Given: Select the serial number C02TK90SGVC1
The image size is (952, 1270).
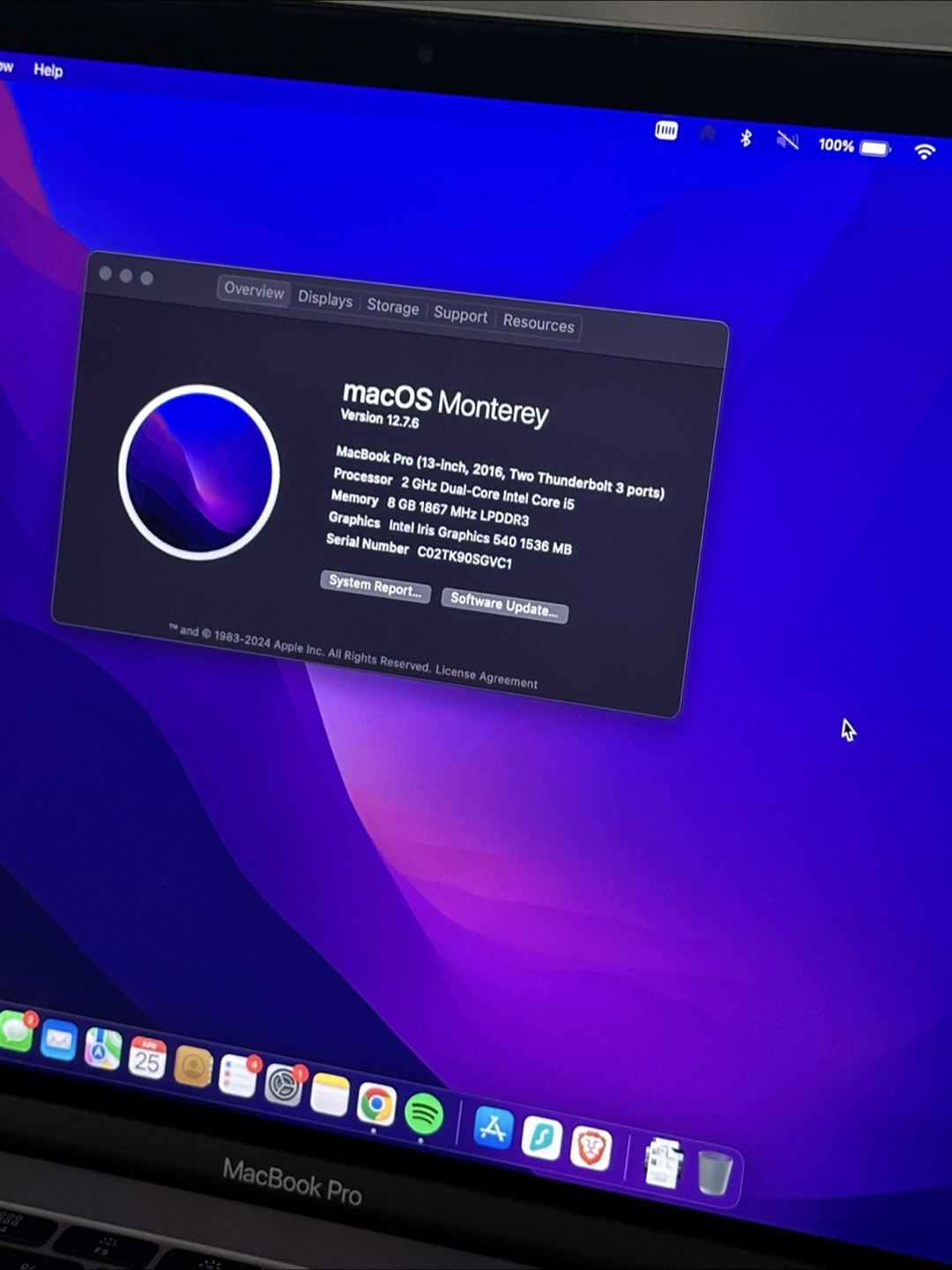Looking at the screenshot, I should tap(465, 557).
